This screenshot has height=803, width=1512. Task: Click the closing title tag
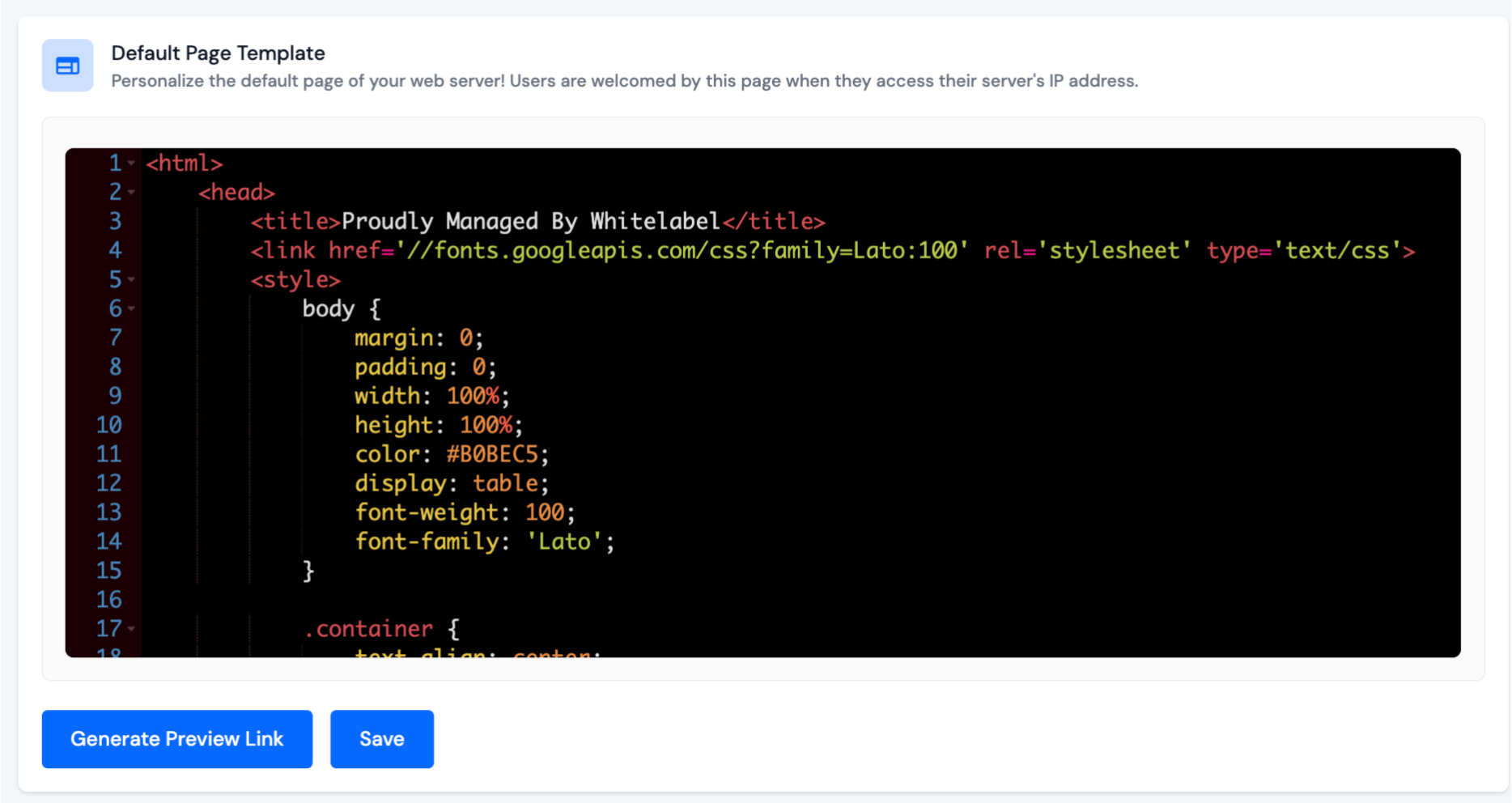(x=773, y=221)
